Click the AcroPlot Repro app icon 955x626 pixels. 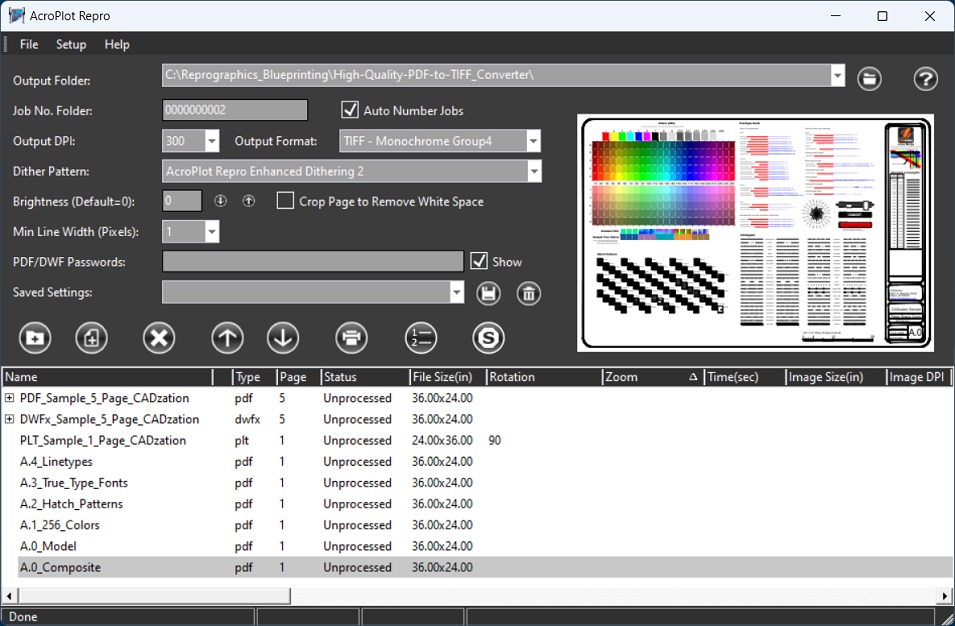(16, 16)
